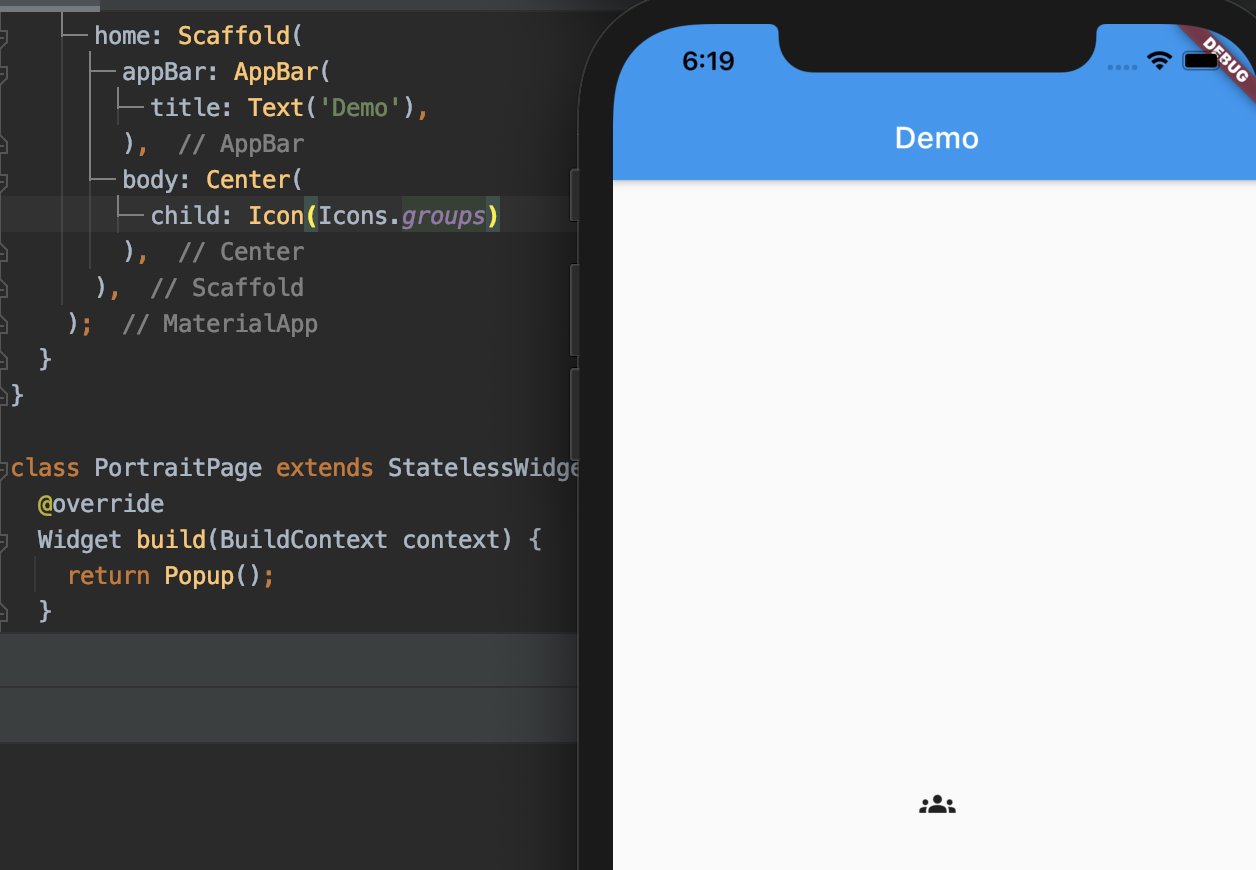Click the 'return' keyword
Screen dimensions: 1256x870
click(x=108, y=576)
